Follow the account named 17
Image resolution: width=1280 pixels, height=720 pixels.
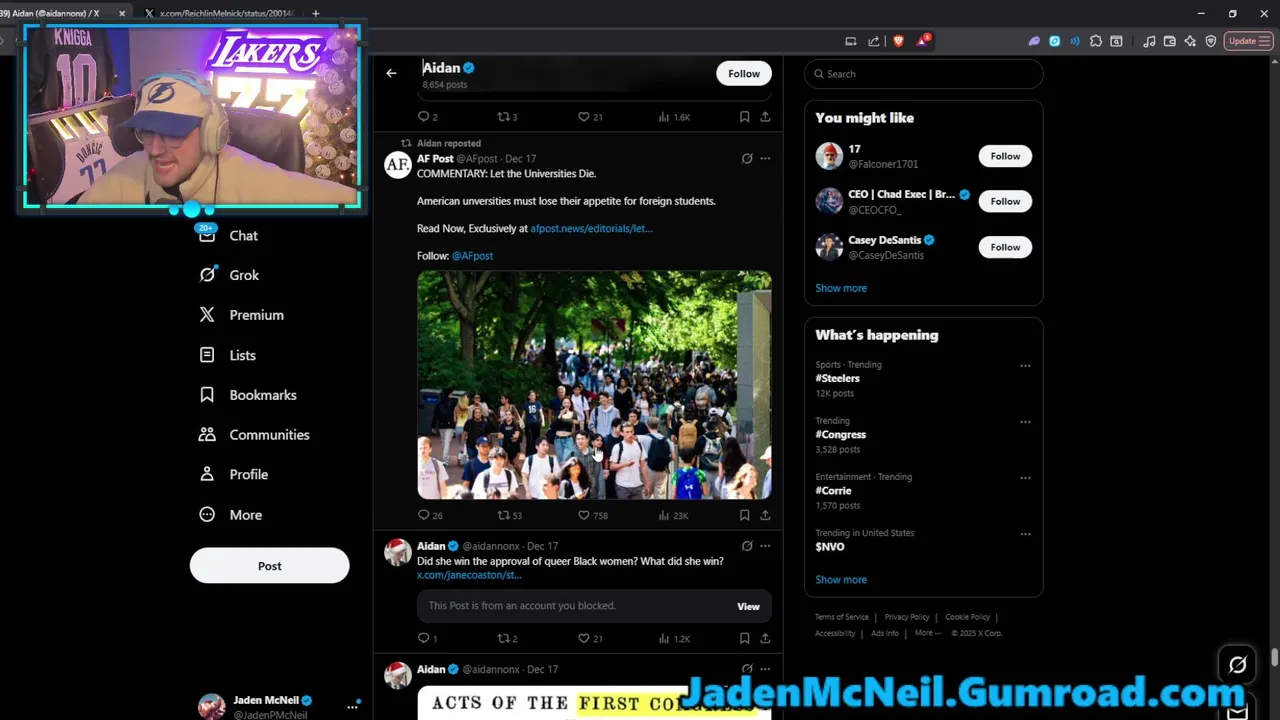(x=1005, y=156)
